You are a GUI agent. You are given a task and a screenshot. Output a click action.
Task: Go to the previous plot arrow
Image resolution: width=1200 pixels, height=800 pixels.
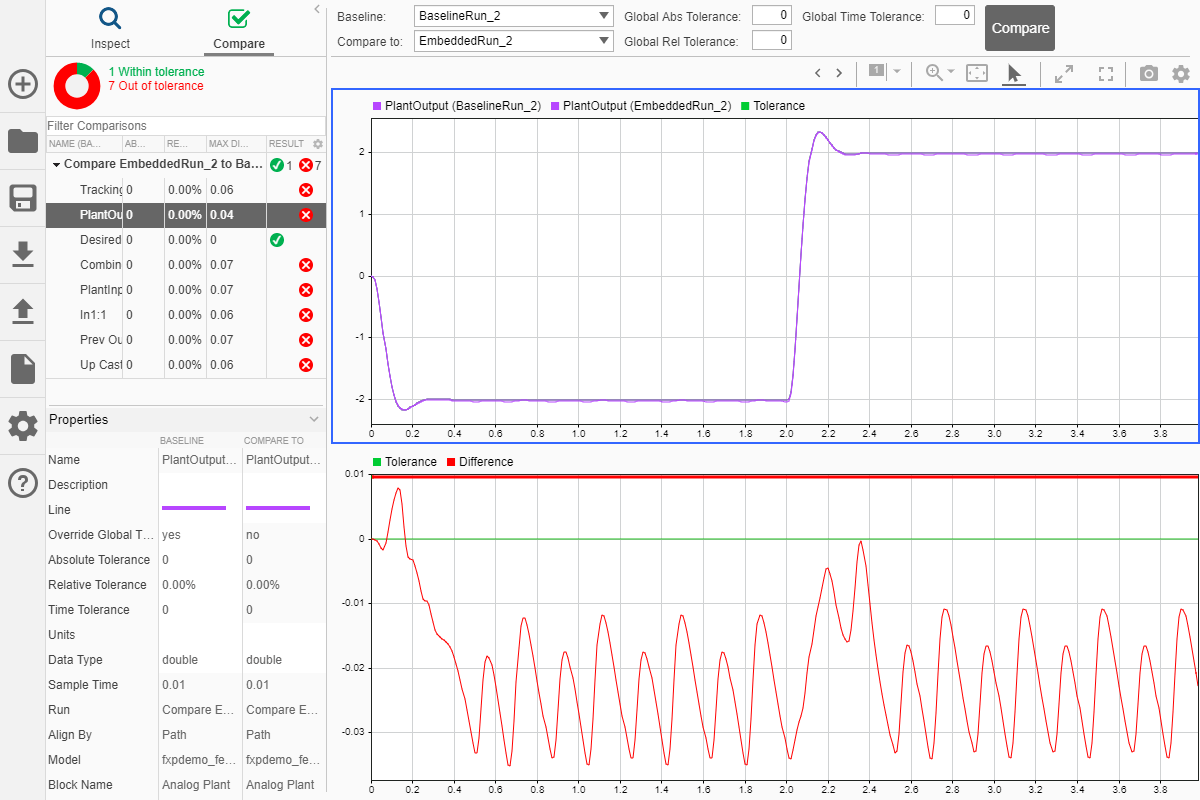pos(817,73)
